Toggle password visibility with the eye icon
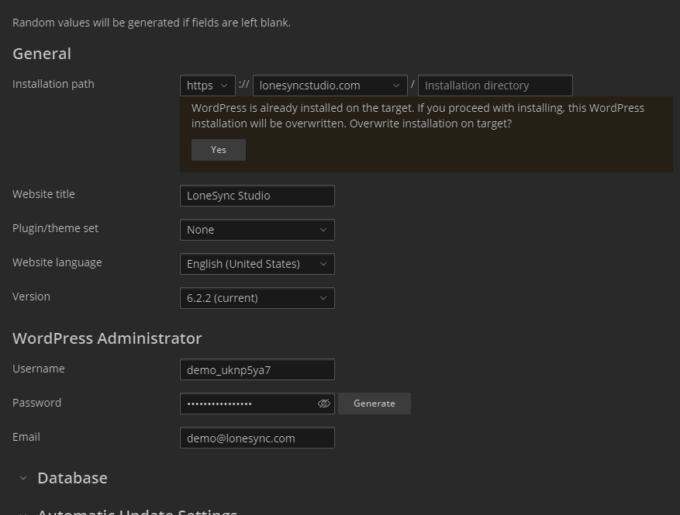680x515 pixels. click(x=323, y=404)
